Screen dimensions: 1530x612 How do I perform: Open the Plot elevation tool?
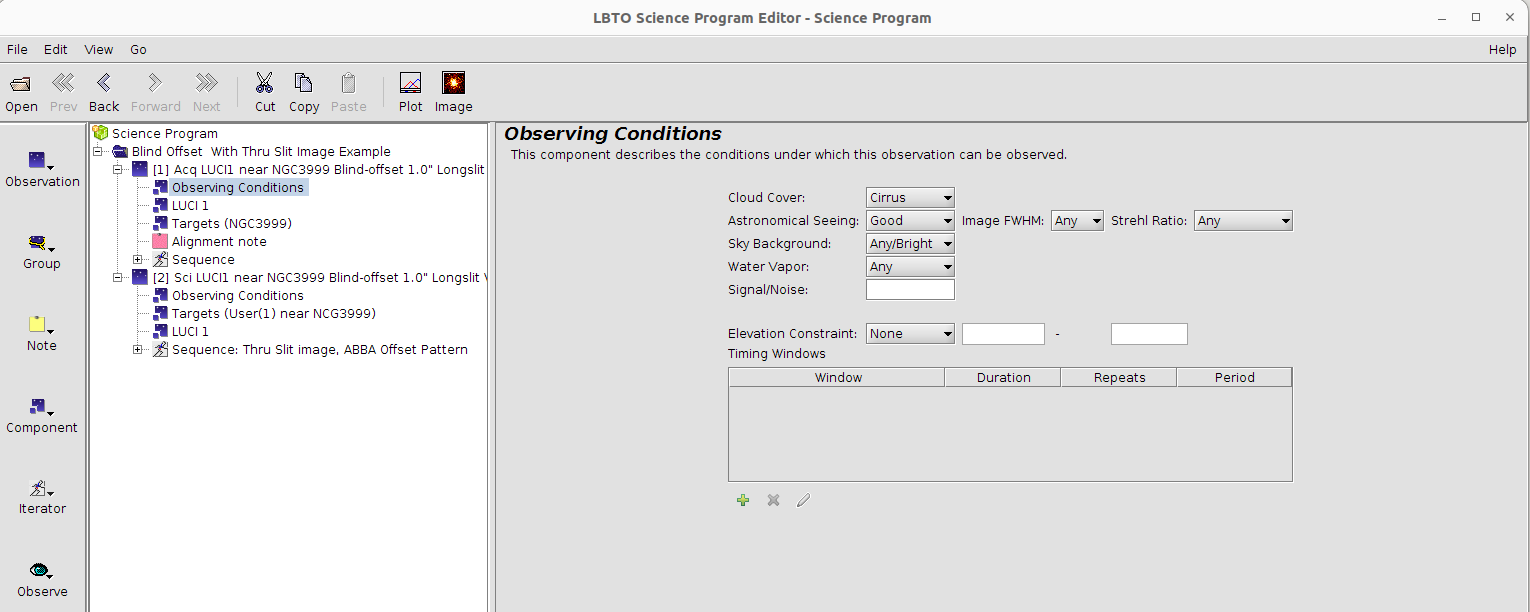pyautogui.click(x=410, y=83)
